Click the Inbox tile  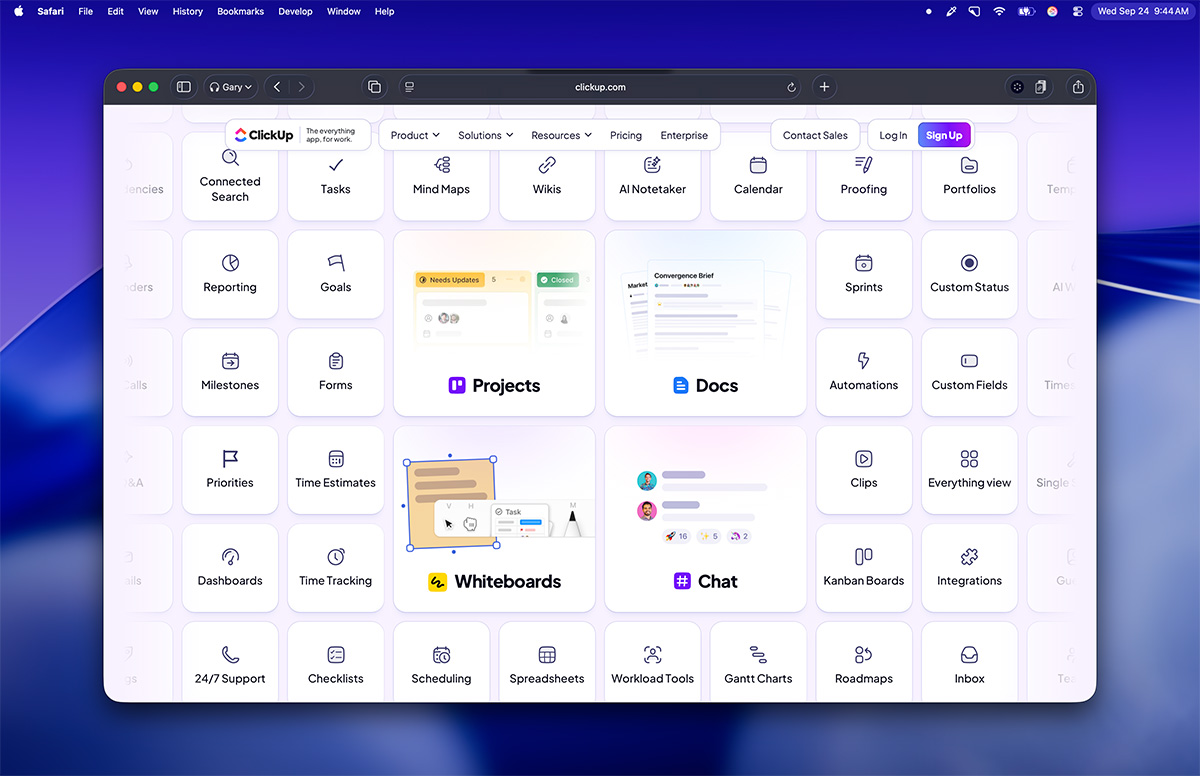(970, 662)
